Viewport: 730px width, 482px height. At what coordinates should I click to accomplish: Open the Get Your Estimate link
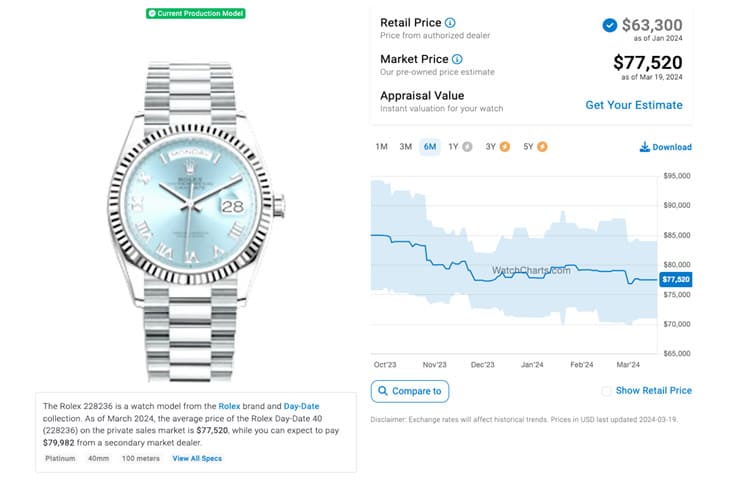coord(634,105)
